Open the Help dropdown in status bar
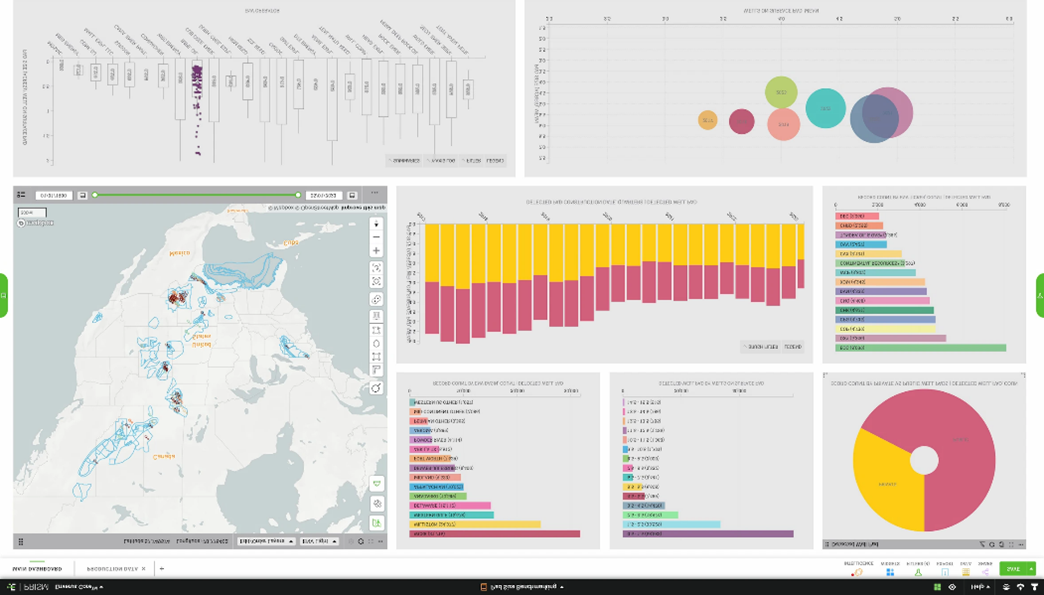The width and height of the screenshot is (1044, 595). coord(979,587)
